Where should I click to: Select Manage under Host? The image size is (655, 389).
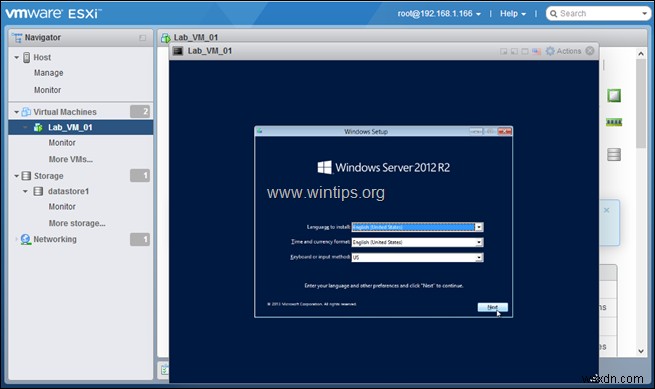48,73
